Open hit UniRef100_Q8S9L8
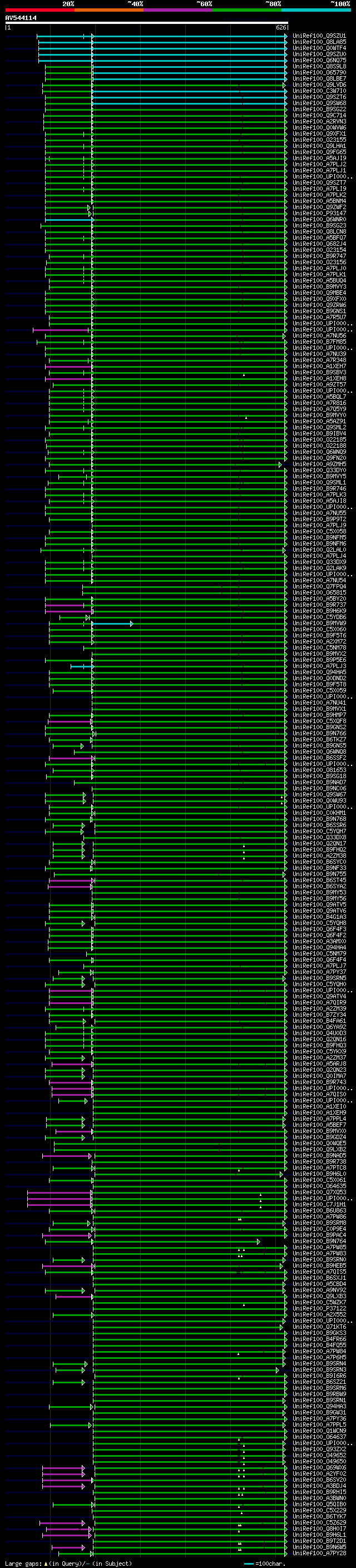Screen dimensions: 356x1568 tap(319, 66)
